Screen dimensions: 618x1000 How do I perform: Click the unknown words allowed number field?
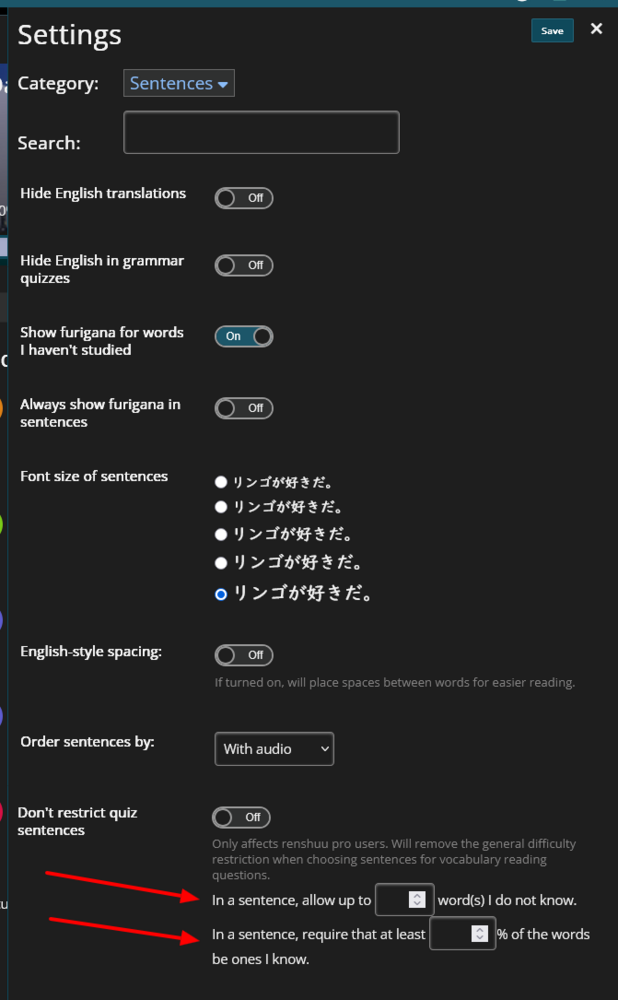pyautogui.click(x=394, y=900)
